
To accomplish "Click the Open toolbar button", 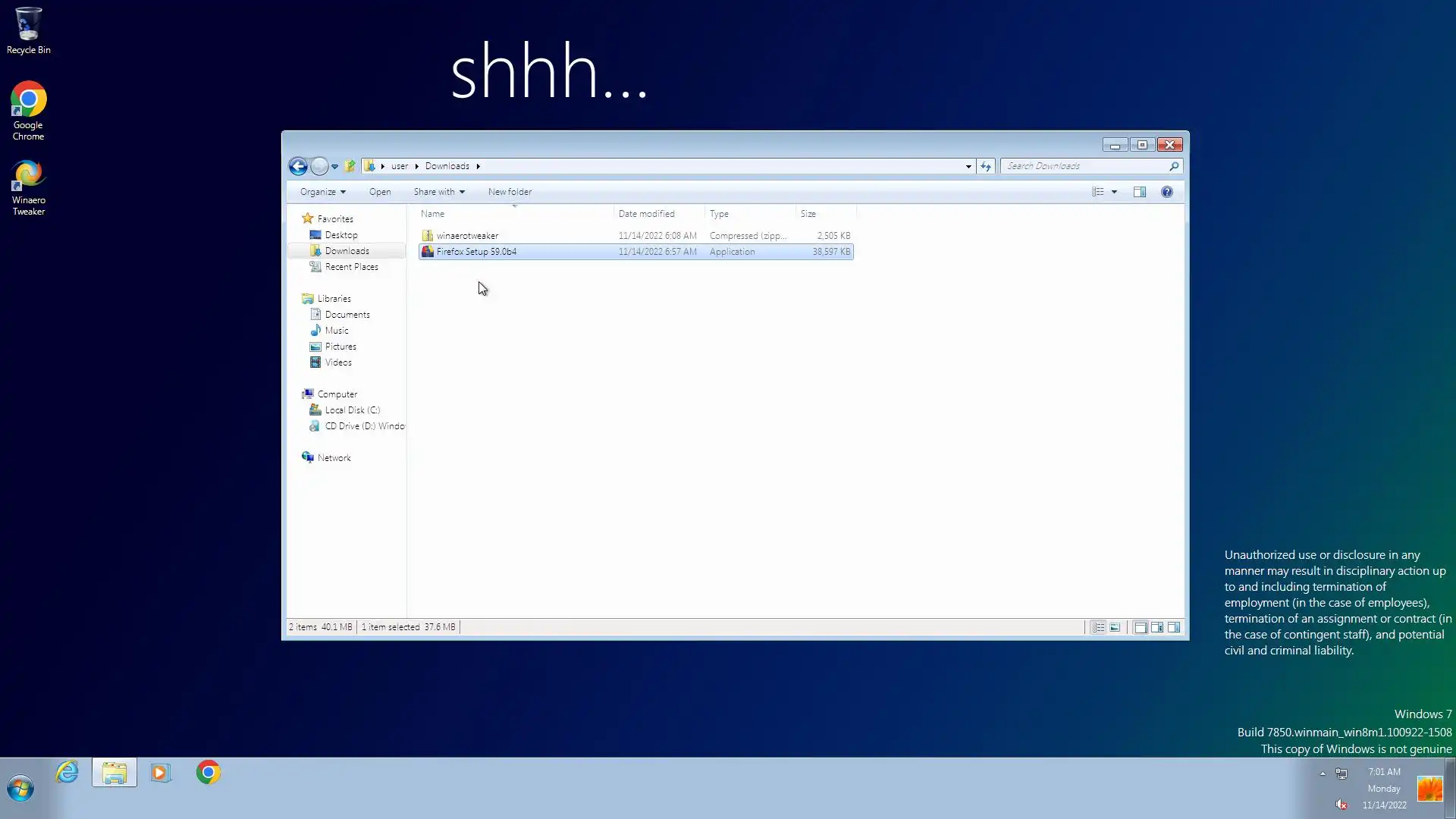I will pos(380,192).
